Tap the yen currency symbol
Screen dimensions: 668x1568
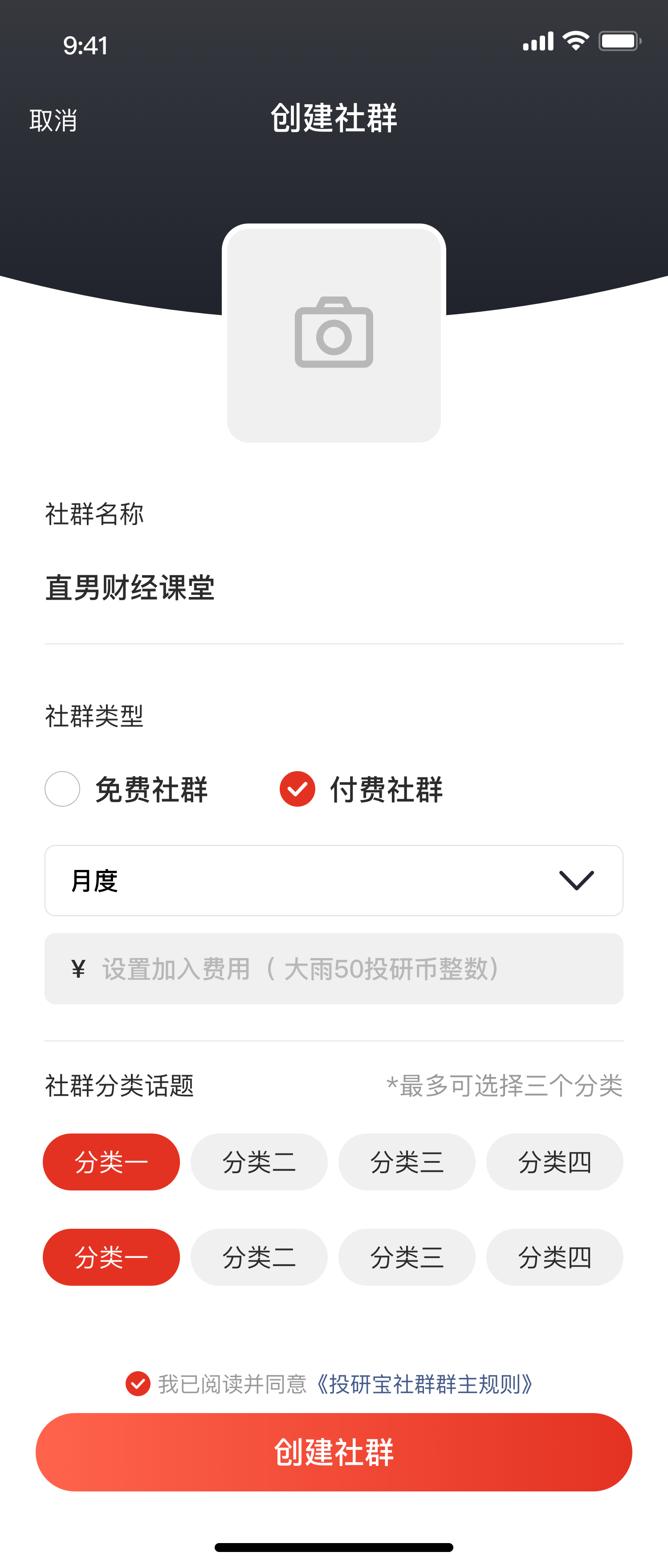tap(78, 968)
